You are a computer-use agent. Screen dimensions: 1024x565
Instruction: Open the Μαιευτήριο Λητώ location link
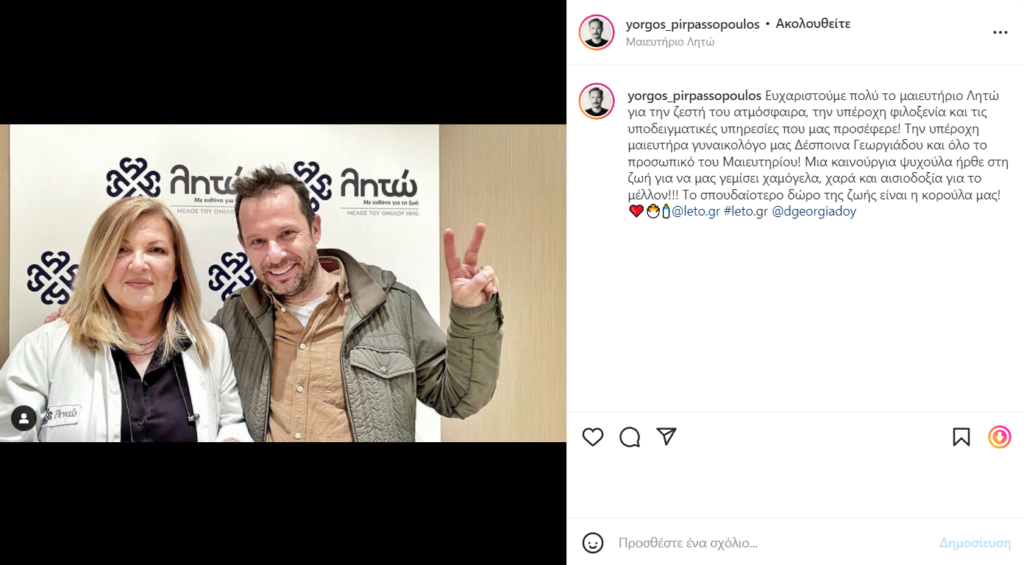pyautogui.click(x=670, y=42)
